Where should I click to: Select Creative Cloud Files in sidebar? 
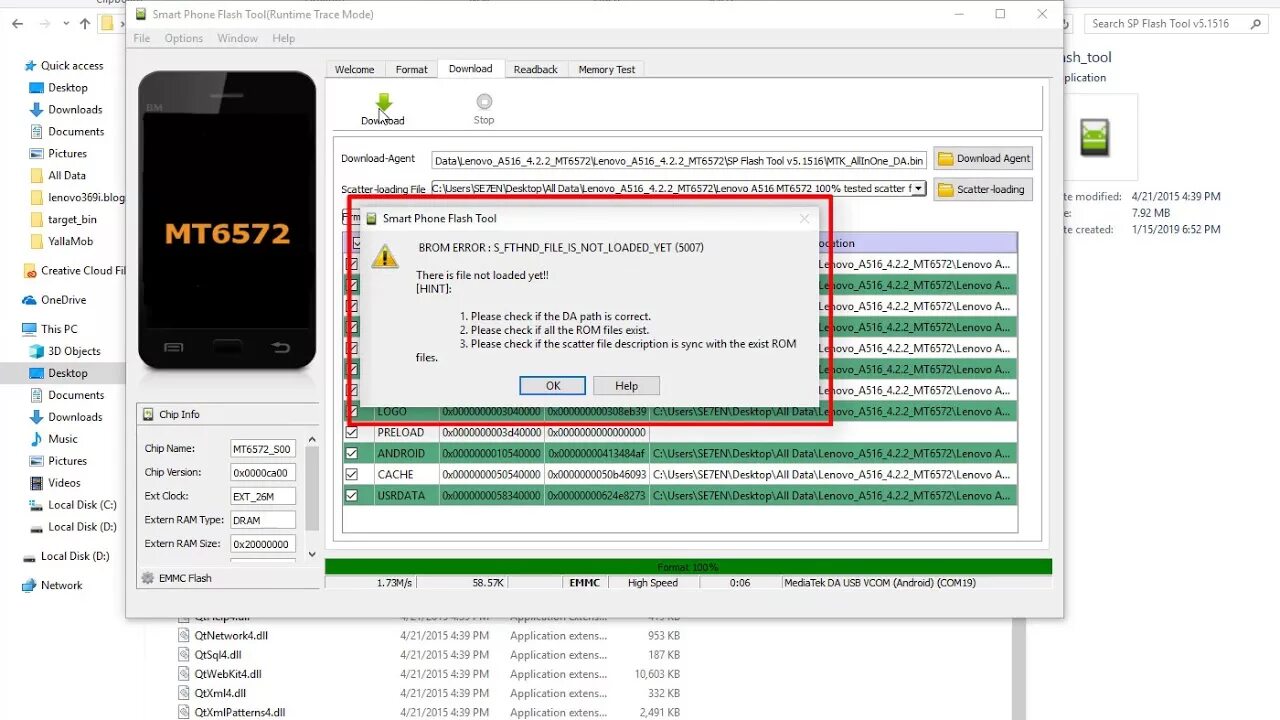click(x=75, y=271)
